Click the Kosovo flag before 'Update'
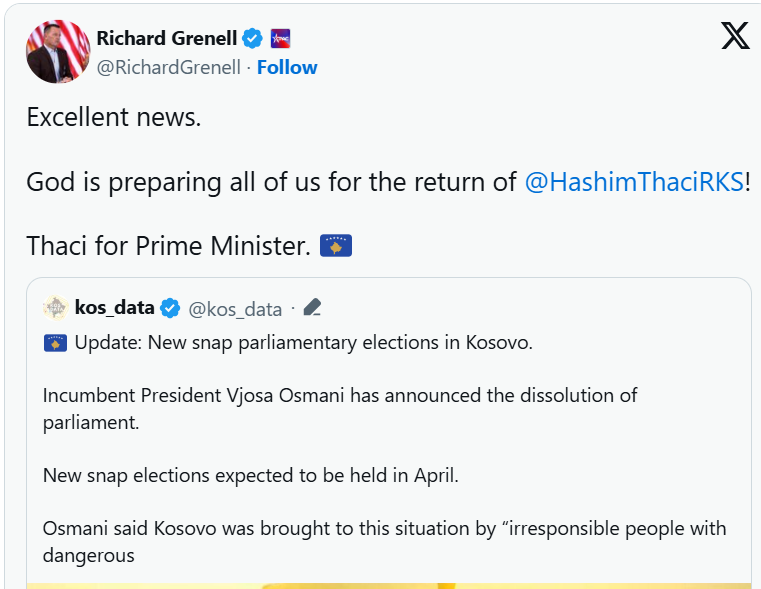 [55, 343]
